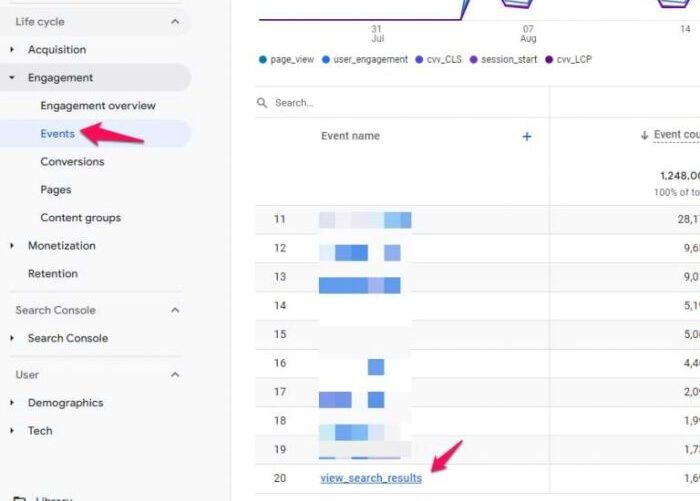Expand the Tech arrow
This screenshot has width=700, height=501.
12,431
